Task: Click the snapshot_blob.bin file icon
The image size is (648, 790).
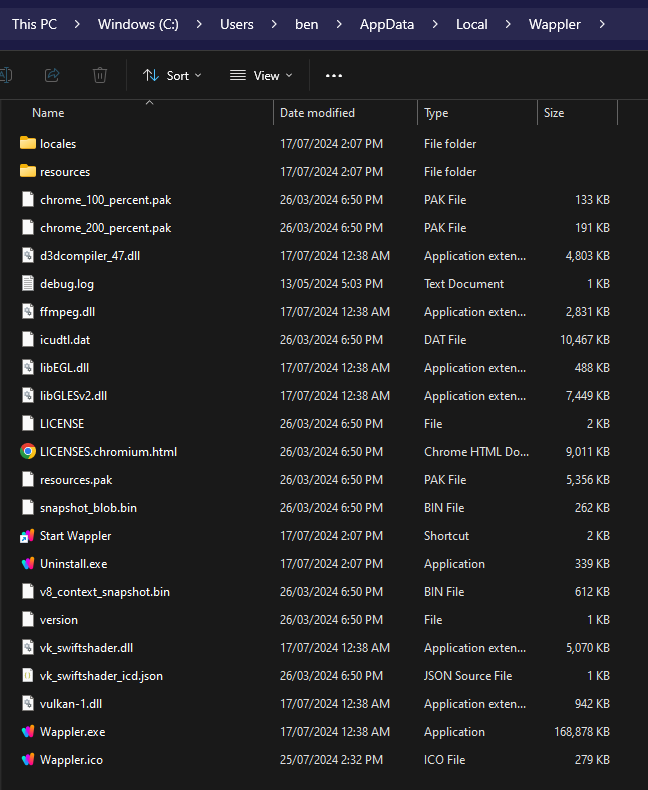Action: click(28, 507)
